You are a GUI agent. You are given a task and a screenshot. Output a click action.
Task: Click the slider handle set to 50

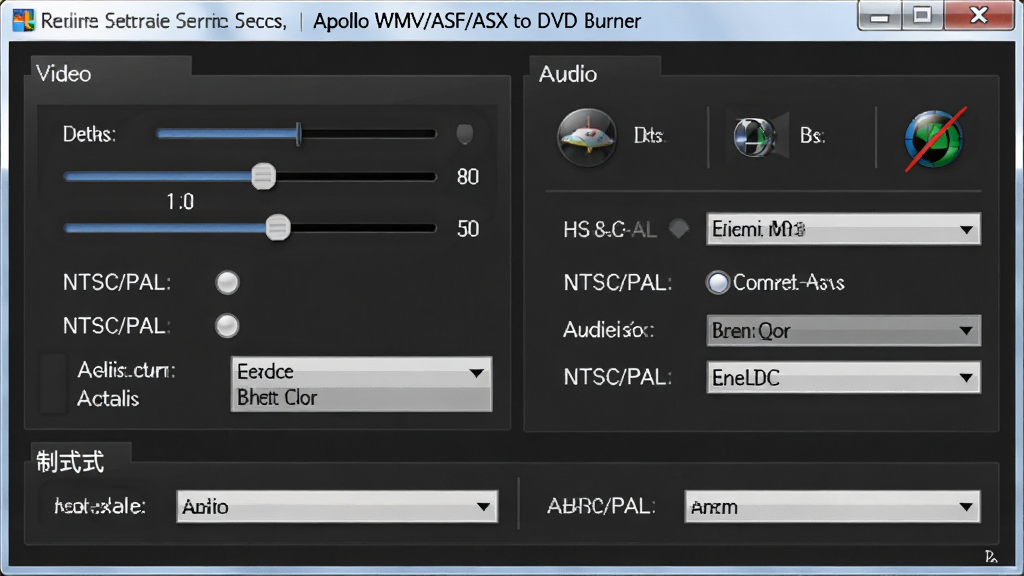[x=278, y=229]
